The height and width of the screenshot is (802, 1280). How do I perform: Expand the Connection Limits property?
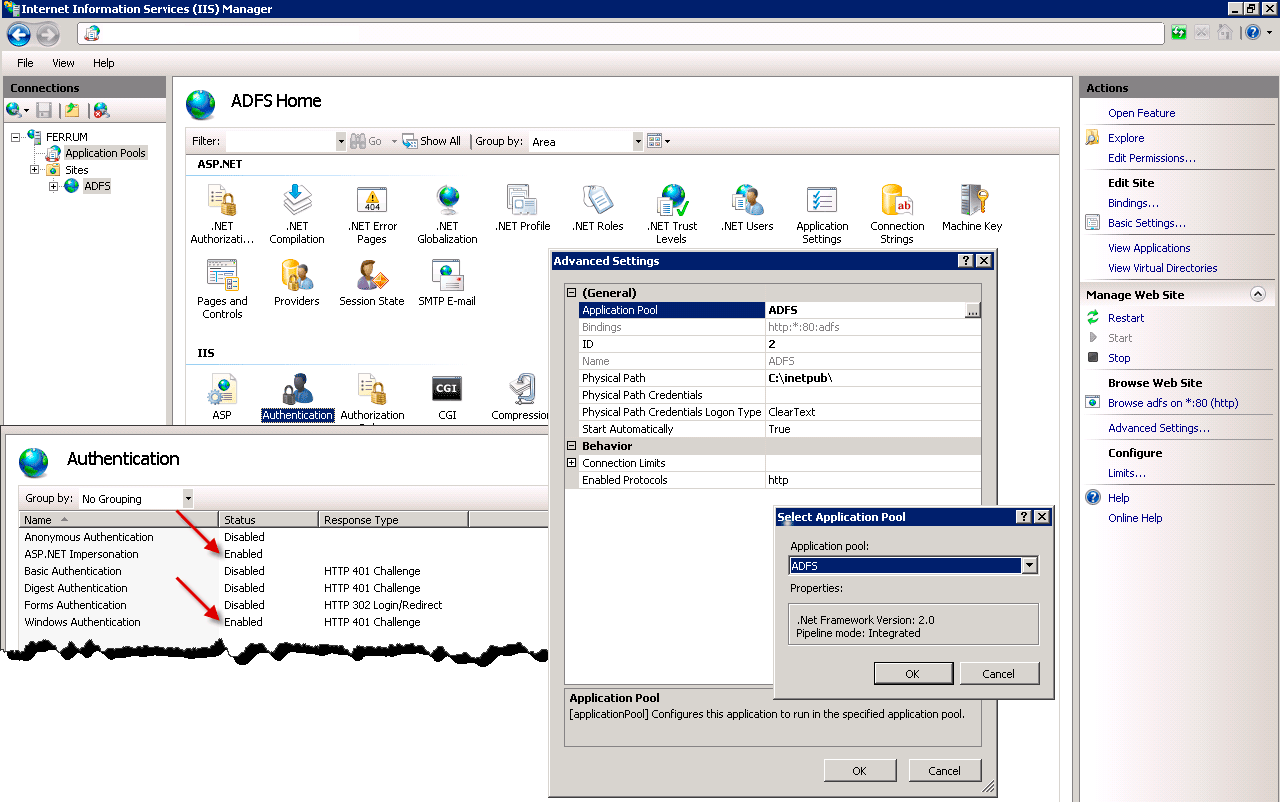[x=572, y=463]
